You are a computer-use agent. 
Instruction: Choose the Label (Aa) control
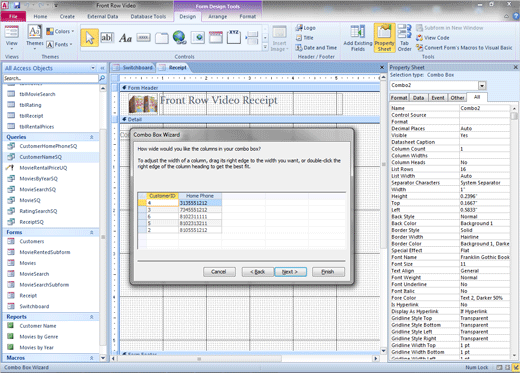click(125, 38)
